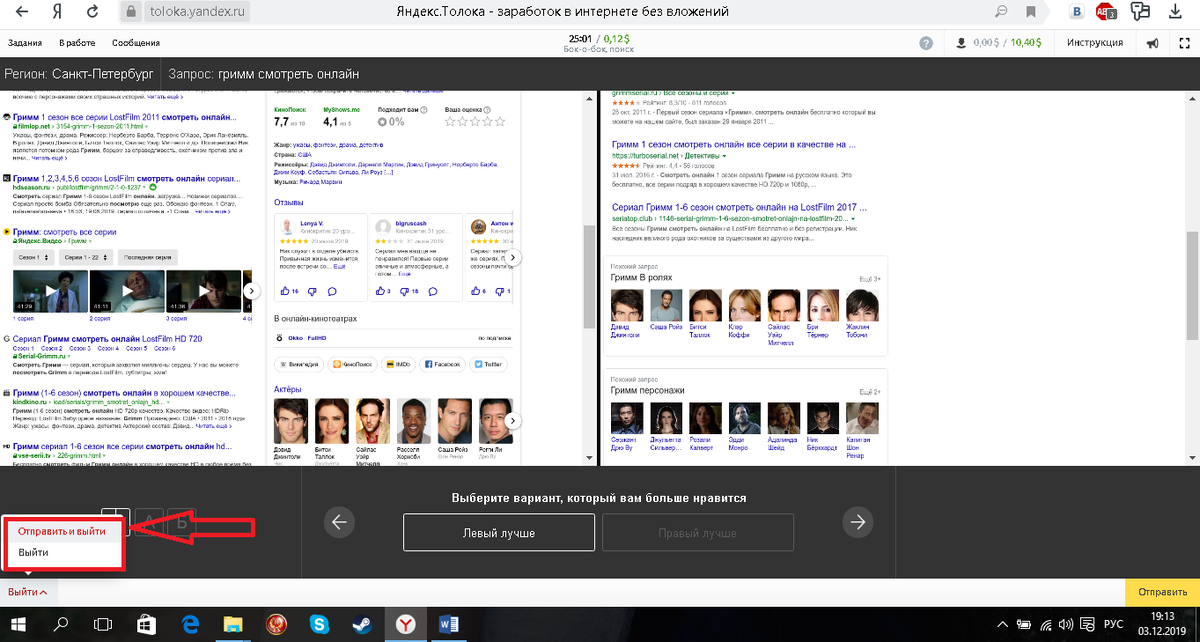Go to previous task with left arrow
Image resolution: width=1200 pixels, height=642 pixels.
coord(338,521)
